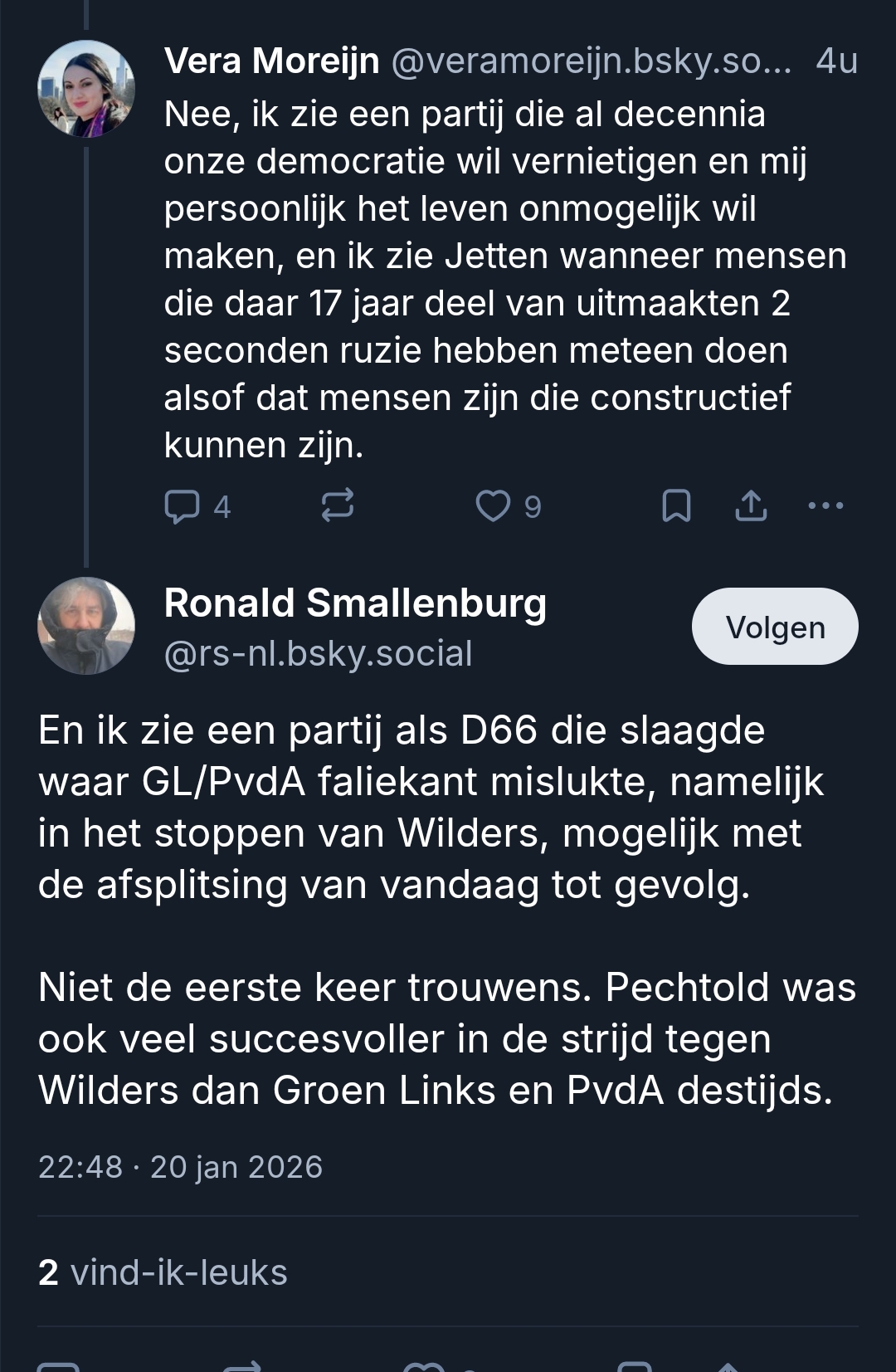Open Ronald Smallenburg's avatar
Image resolution: width=896 pixels, height=1372 pixels.
point(86,625)
